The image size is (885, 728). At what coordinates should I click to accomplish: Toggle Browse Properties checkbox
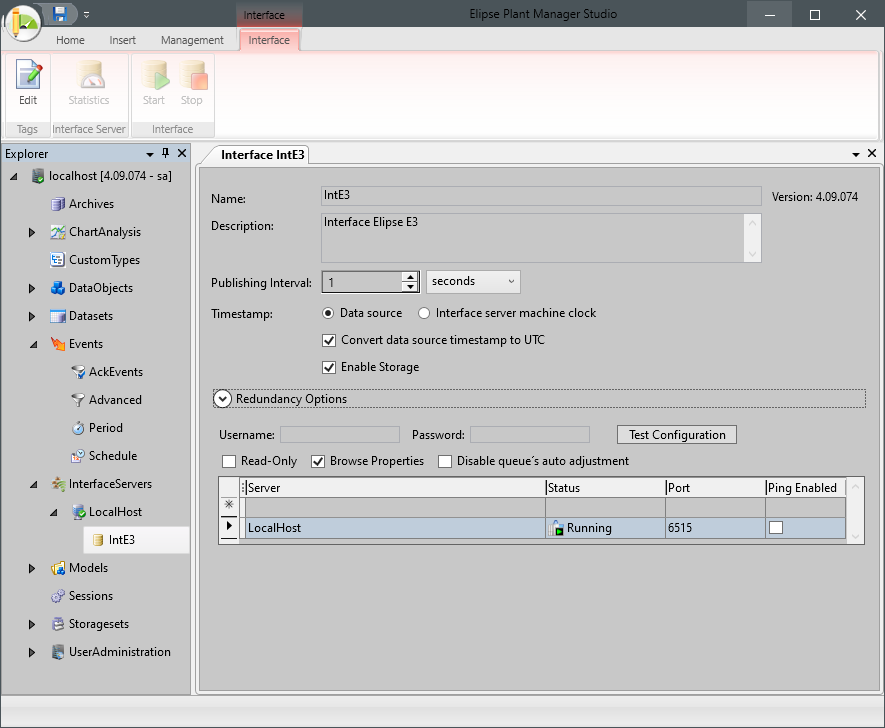click(x=318, y=462)
